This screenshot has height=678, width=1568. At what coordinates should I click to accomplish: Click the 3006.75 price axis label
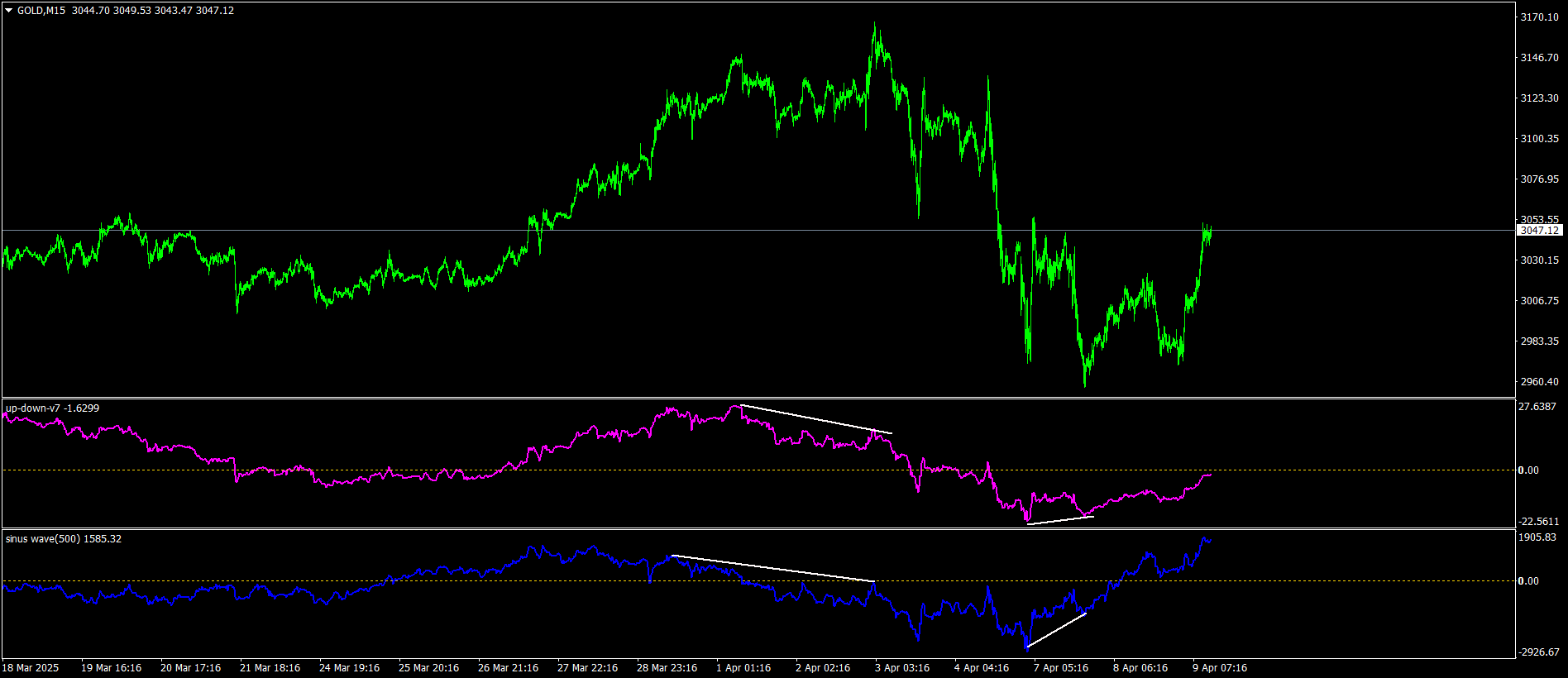pyautogui.click(x=1540, y=301)
